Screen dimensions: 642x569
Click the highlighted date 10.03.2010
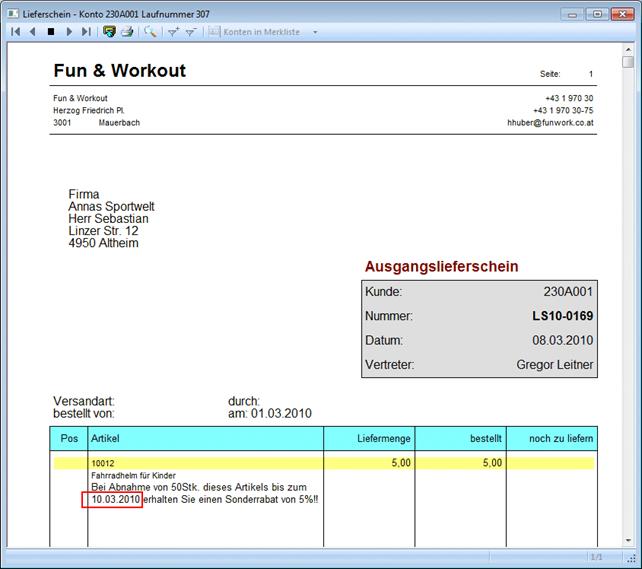tap(112, 499)
